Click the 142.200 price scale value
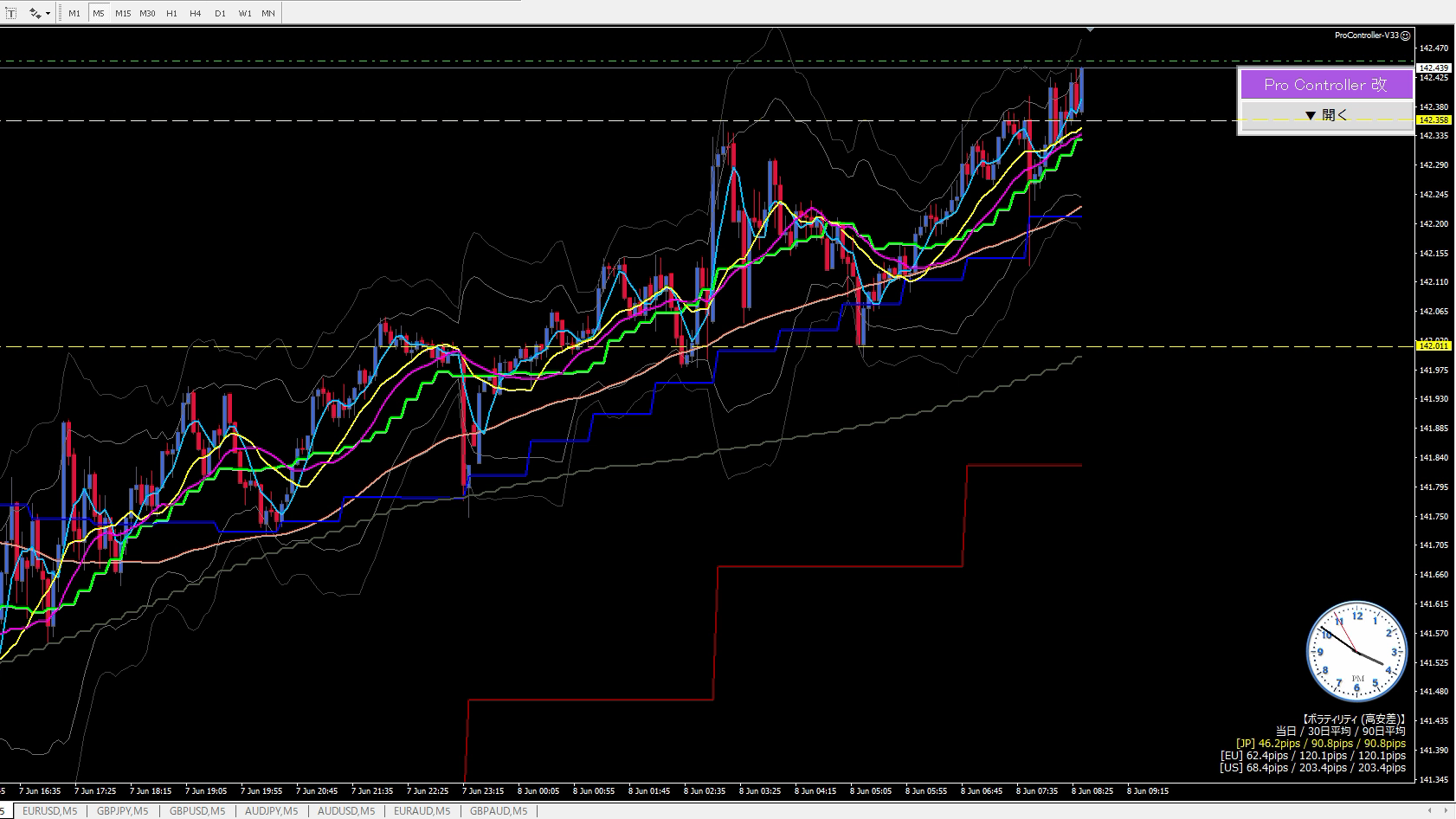 click(1433, 223)
